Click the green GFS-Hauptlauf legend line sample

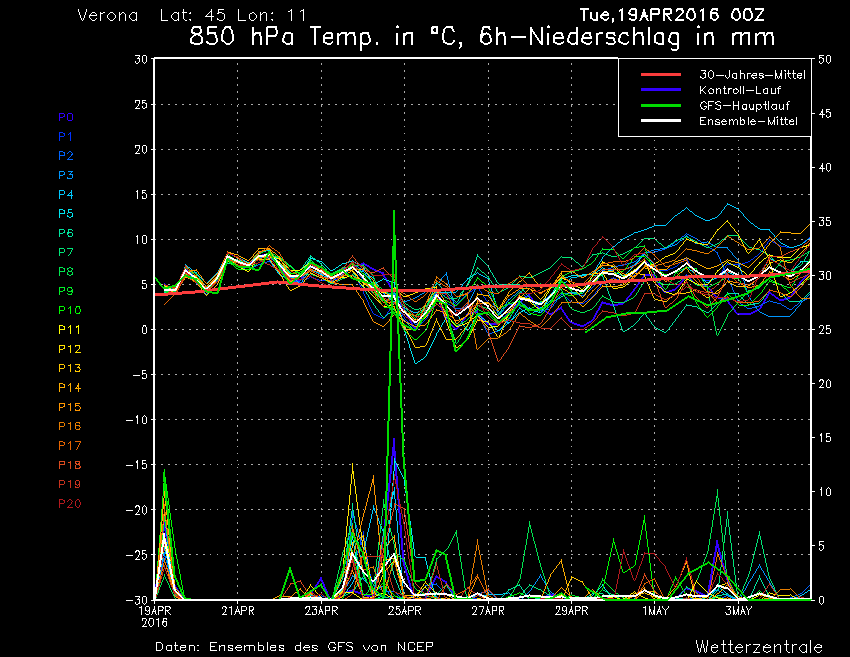coord(661,106)
